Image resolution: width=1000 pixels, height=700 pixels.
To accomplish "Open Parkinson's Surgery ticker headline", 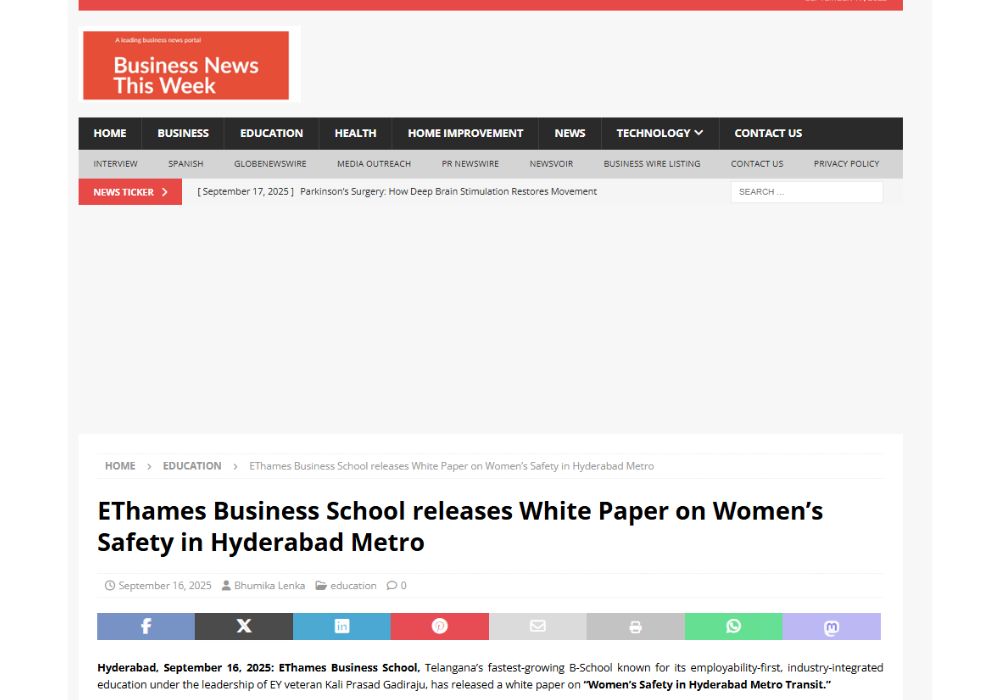I will 448,191.
